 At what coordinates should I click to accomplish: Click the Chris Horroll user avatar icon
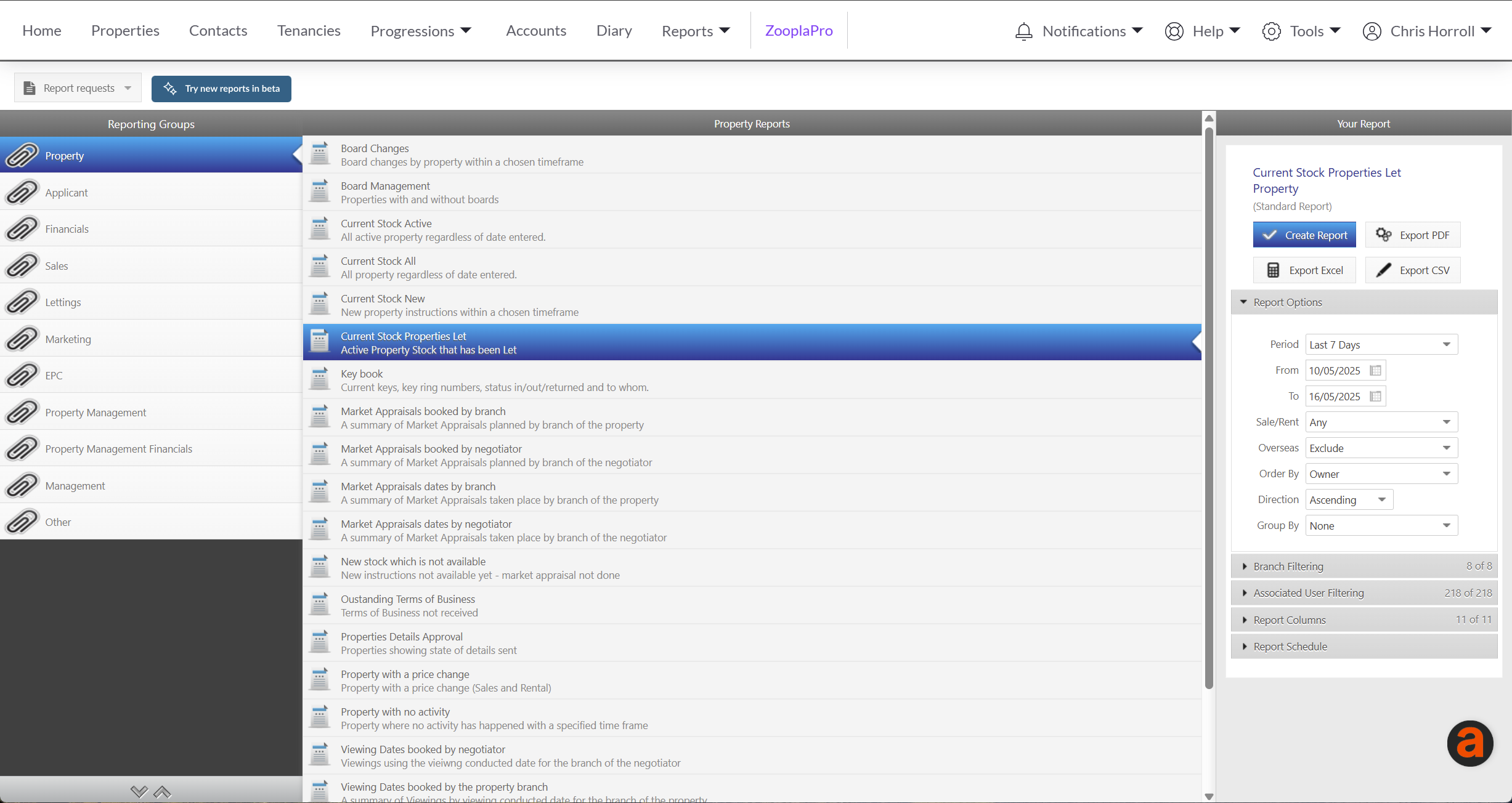coord(1372,31)
